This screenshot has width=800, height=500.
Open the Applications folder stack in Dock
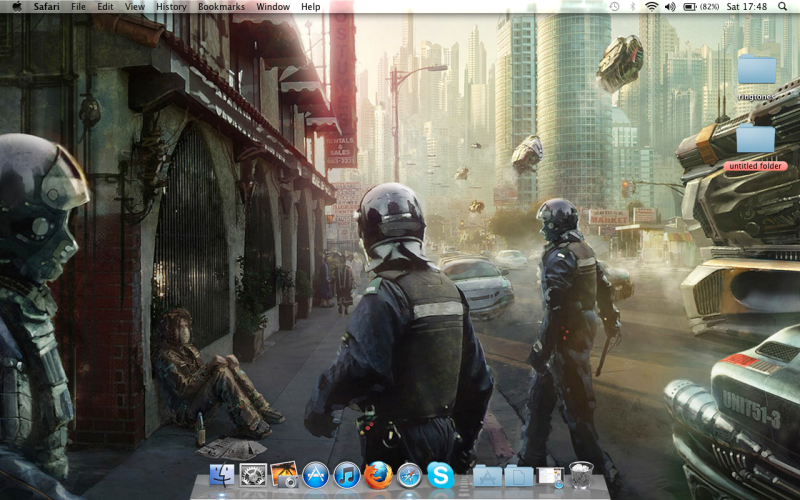[487, 476]
